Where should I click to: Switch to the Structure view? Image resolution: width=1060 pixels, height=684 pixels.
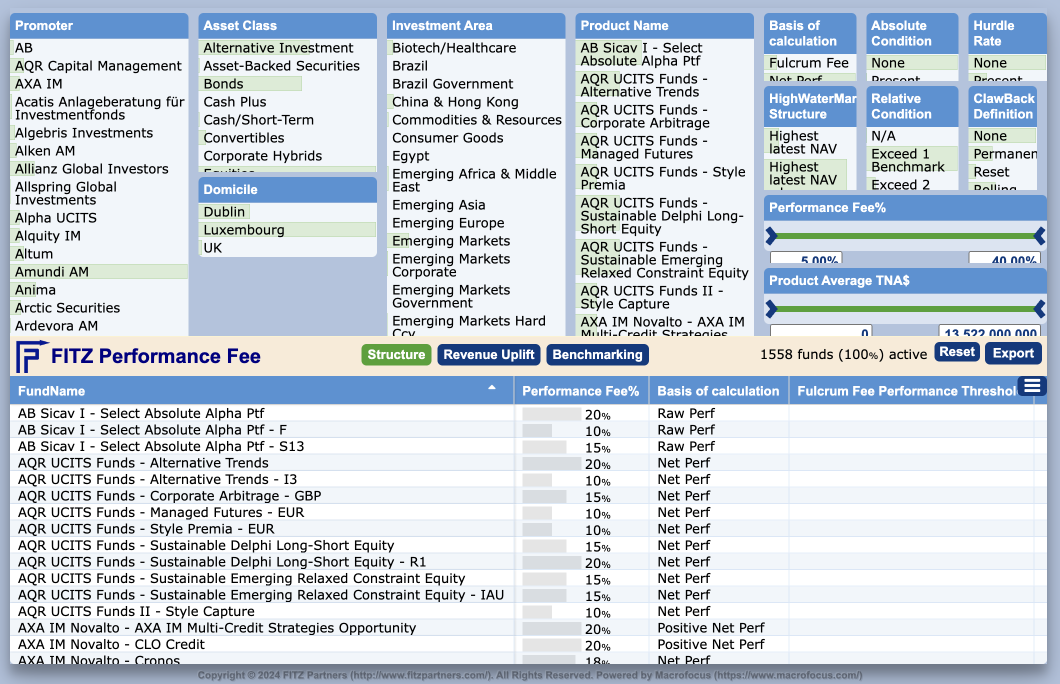[x=396, y=355]
